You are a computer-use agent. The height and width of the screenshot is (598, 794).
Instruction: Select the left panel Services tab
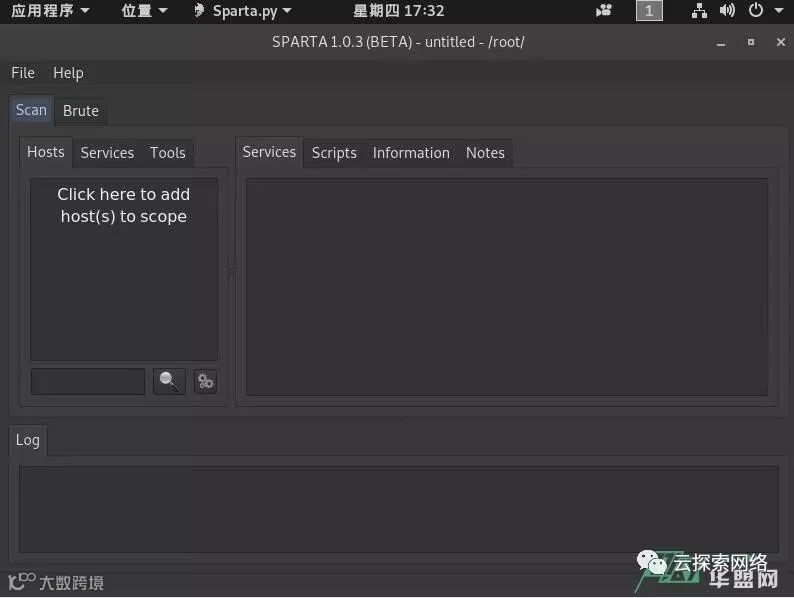(107, 153)
